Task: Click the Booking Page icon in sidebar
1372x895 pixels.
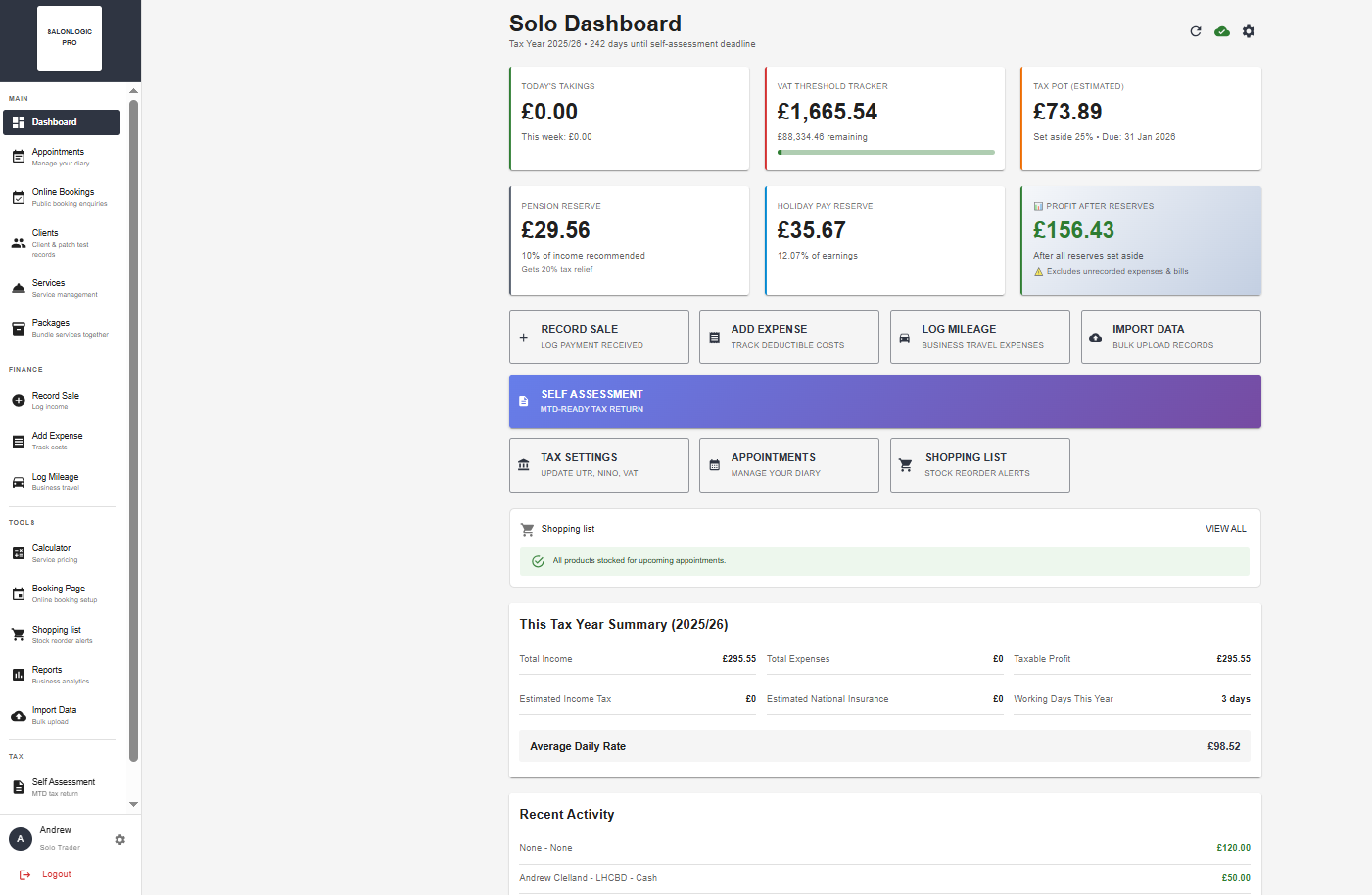Action: coord(19,593)
